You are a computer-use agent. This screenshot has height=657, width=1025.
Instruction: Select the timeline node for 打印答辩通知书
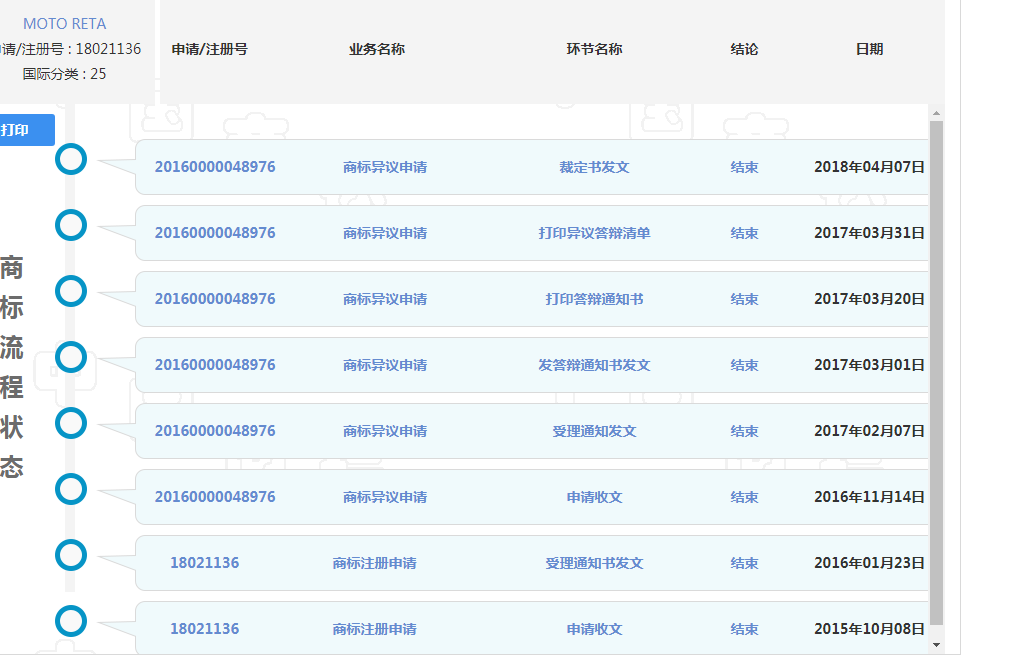click(x=71, y=291)
